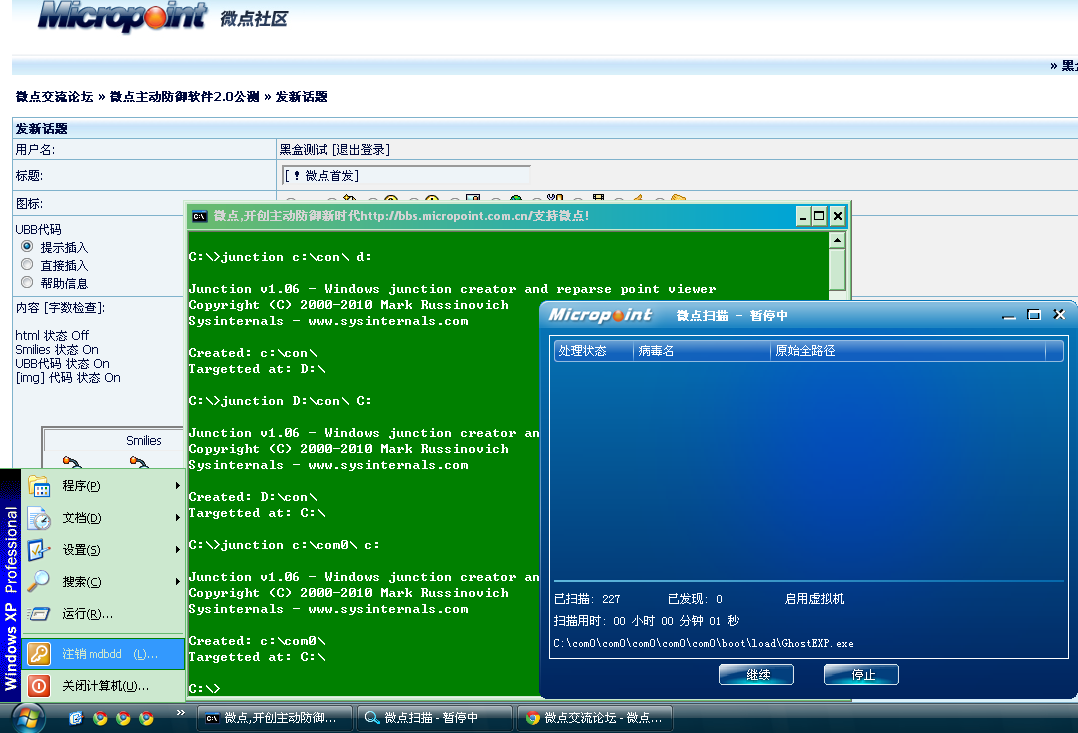1078x733 pixels.
Task: Open 搜索(C) in the Start menu
Action: pyautogui.click(x=103, y=582)
